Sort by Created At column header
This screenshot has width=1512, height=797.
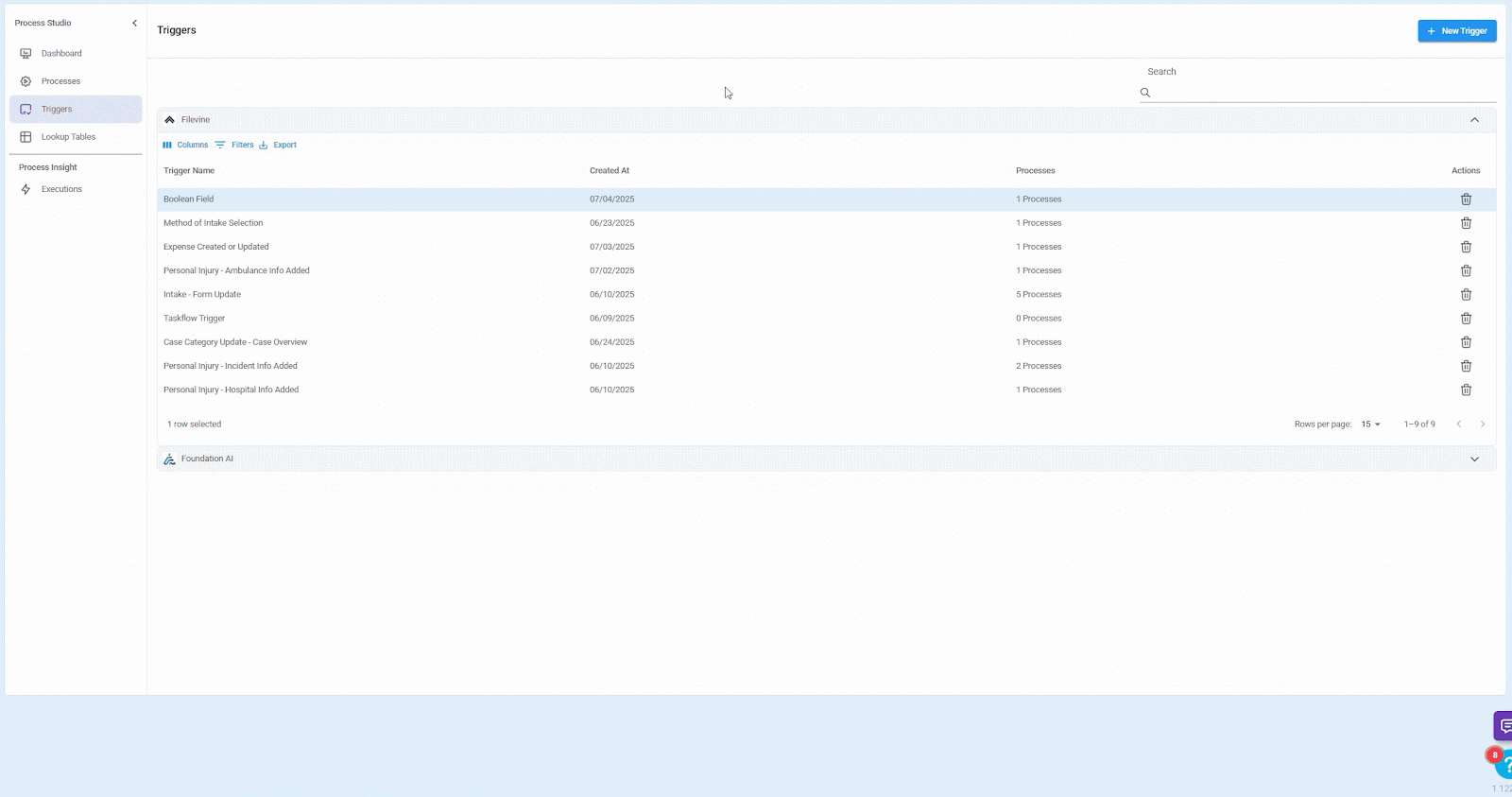pyautogui.click(x=610, y=171)
